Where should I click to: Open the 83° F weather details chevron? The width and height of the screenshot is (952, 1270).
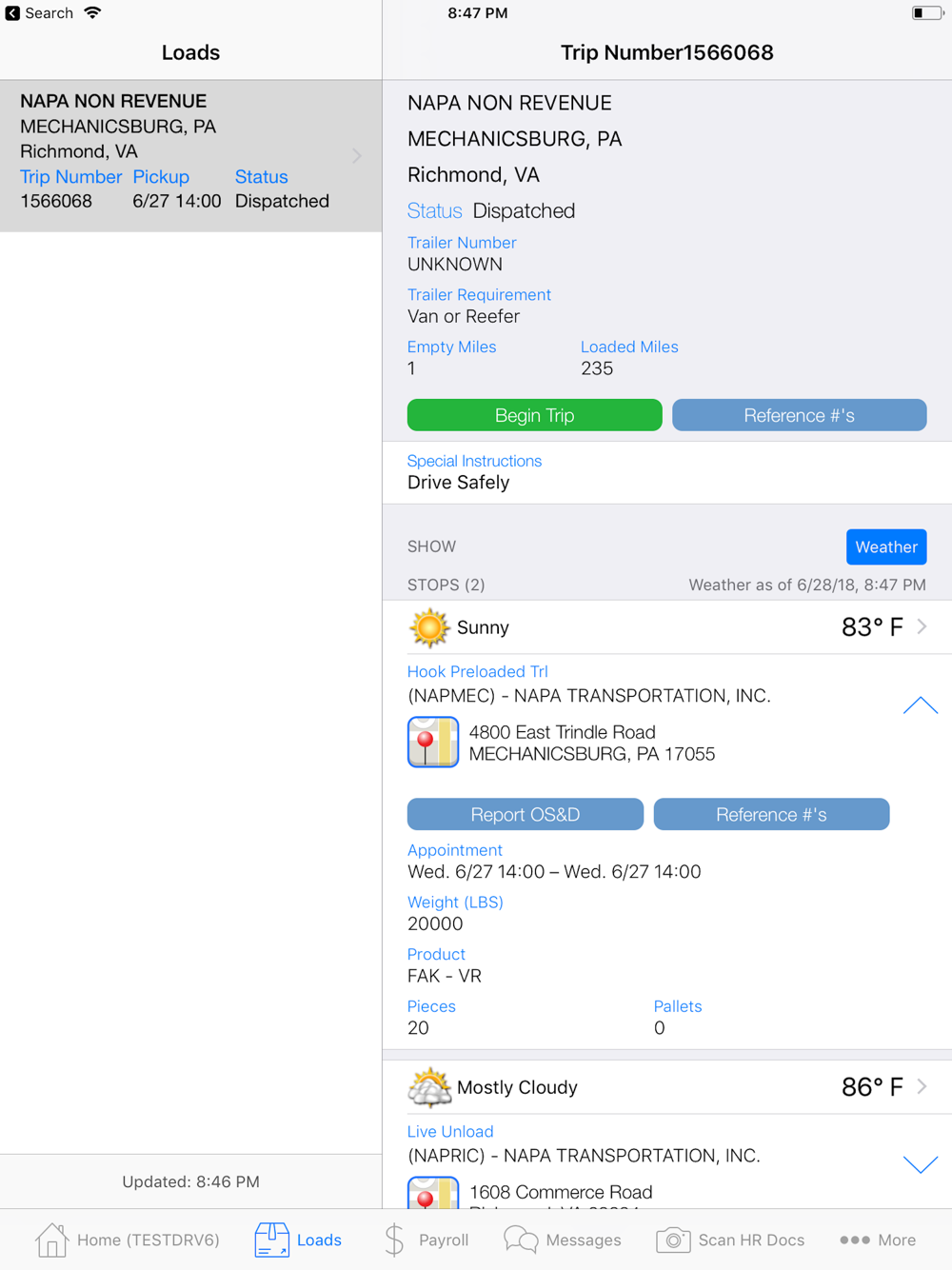(x=922, y=626)
